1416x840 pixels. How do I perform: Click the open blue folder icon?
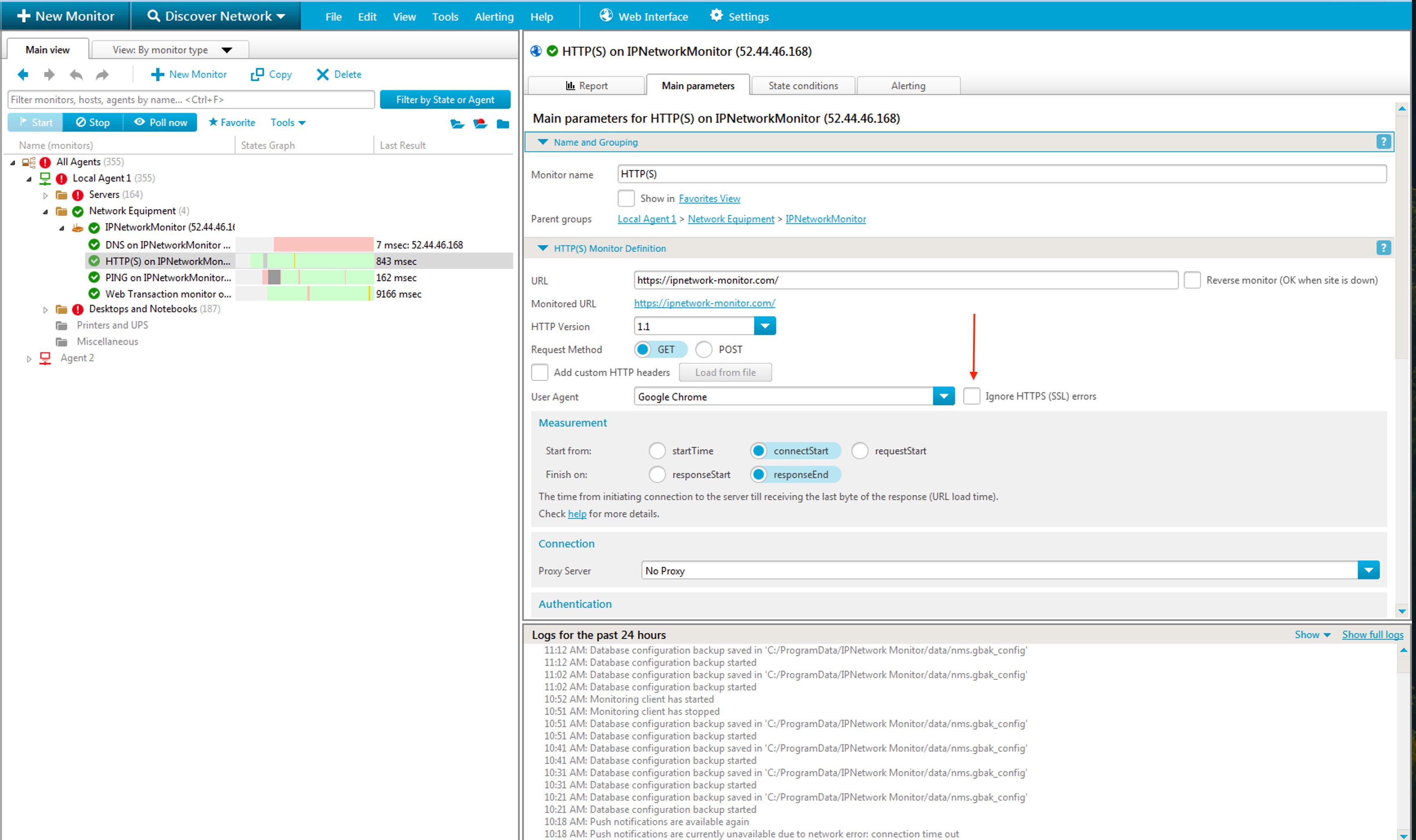(x=457, y=123)
